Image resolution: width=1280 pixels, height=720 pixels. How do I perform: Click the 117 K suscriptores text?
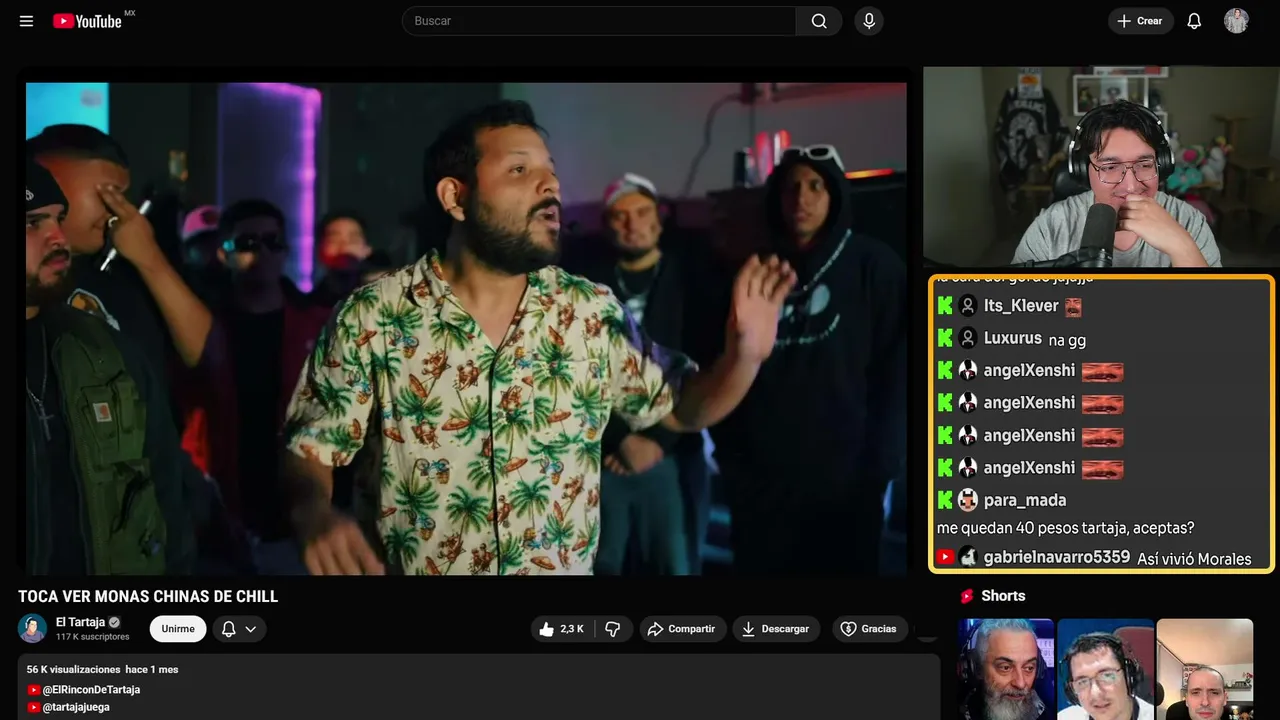[93, 637]
